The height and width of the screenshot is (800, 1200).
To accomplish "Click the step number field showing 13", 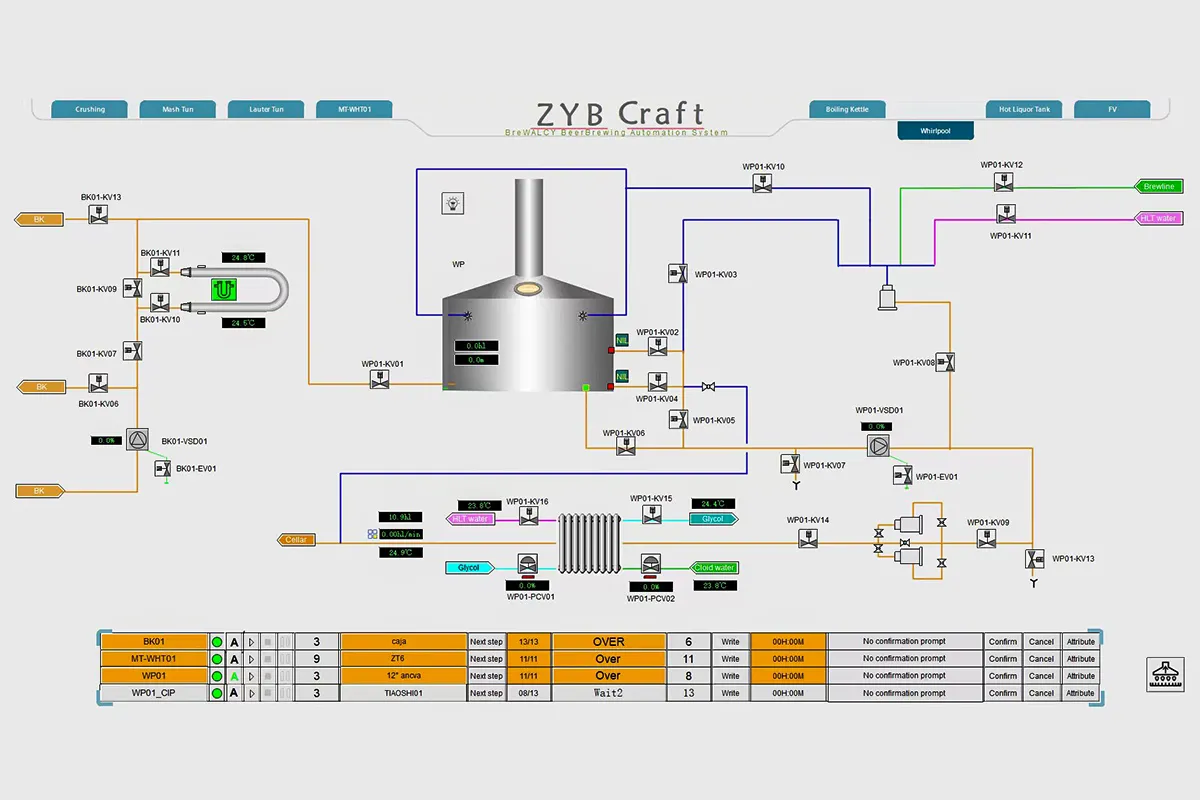I will point(688,693).
